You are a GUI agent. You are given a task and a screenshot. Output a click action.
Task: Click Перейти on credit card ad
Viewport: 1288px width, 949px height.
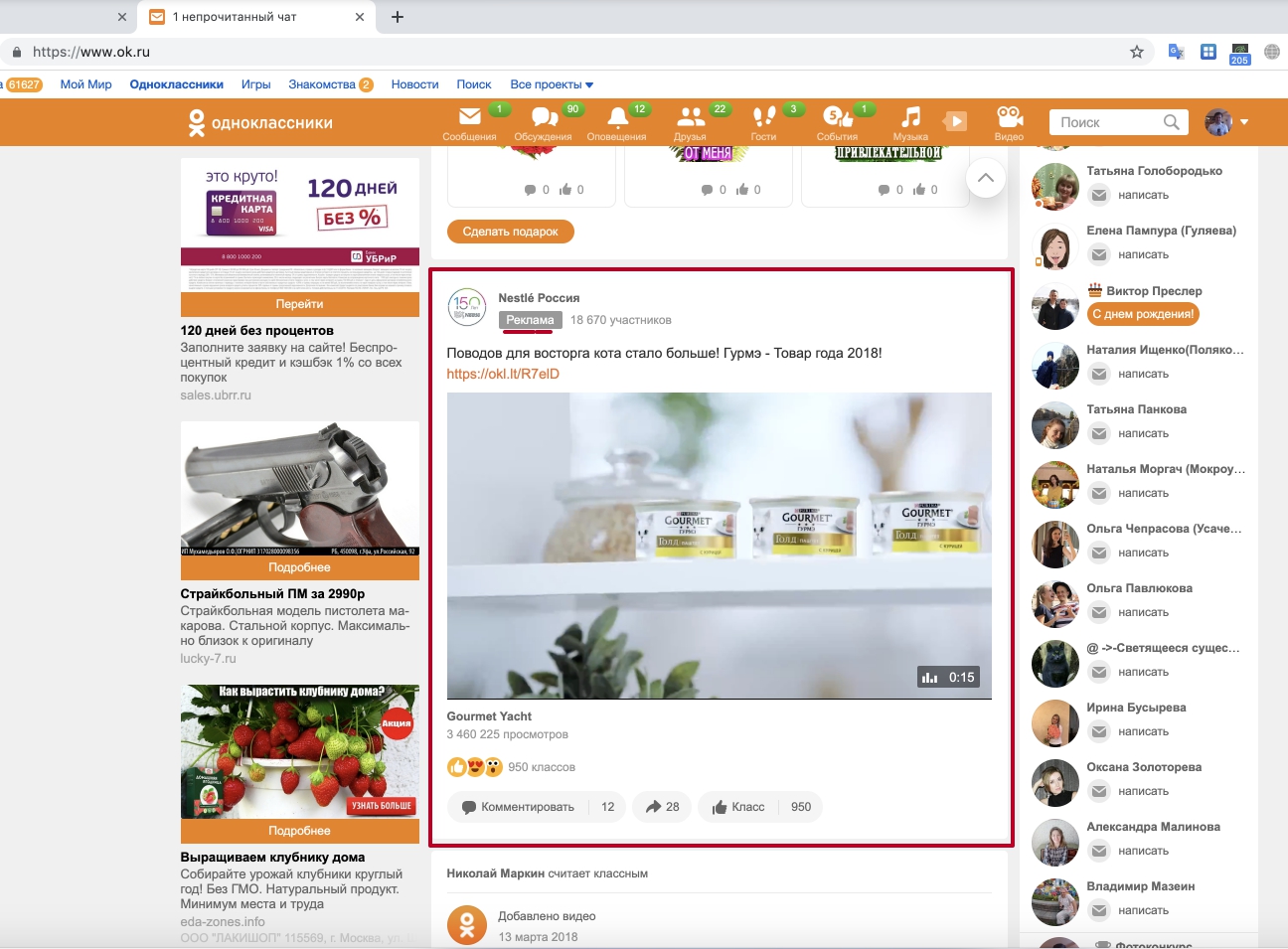click(300, 304)
